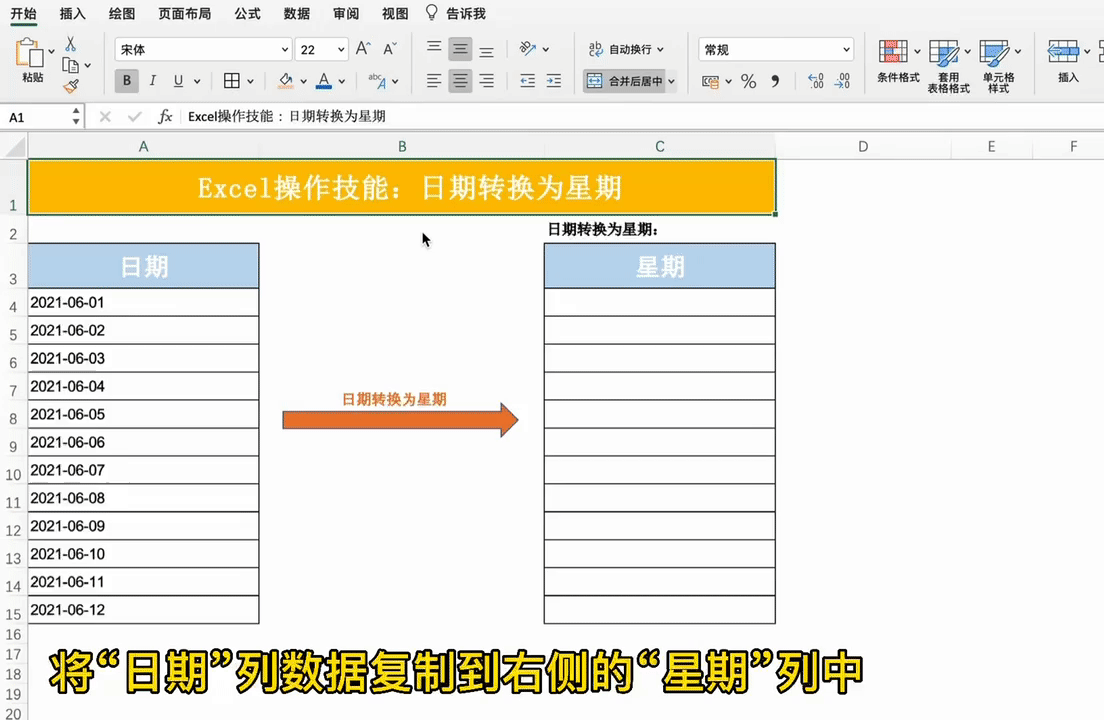Click the select all corner triangle
The height and width of the screenshot is (720, 1104).
tap(14, 146)
